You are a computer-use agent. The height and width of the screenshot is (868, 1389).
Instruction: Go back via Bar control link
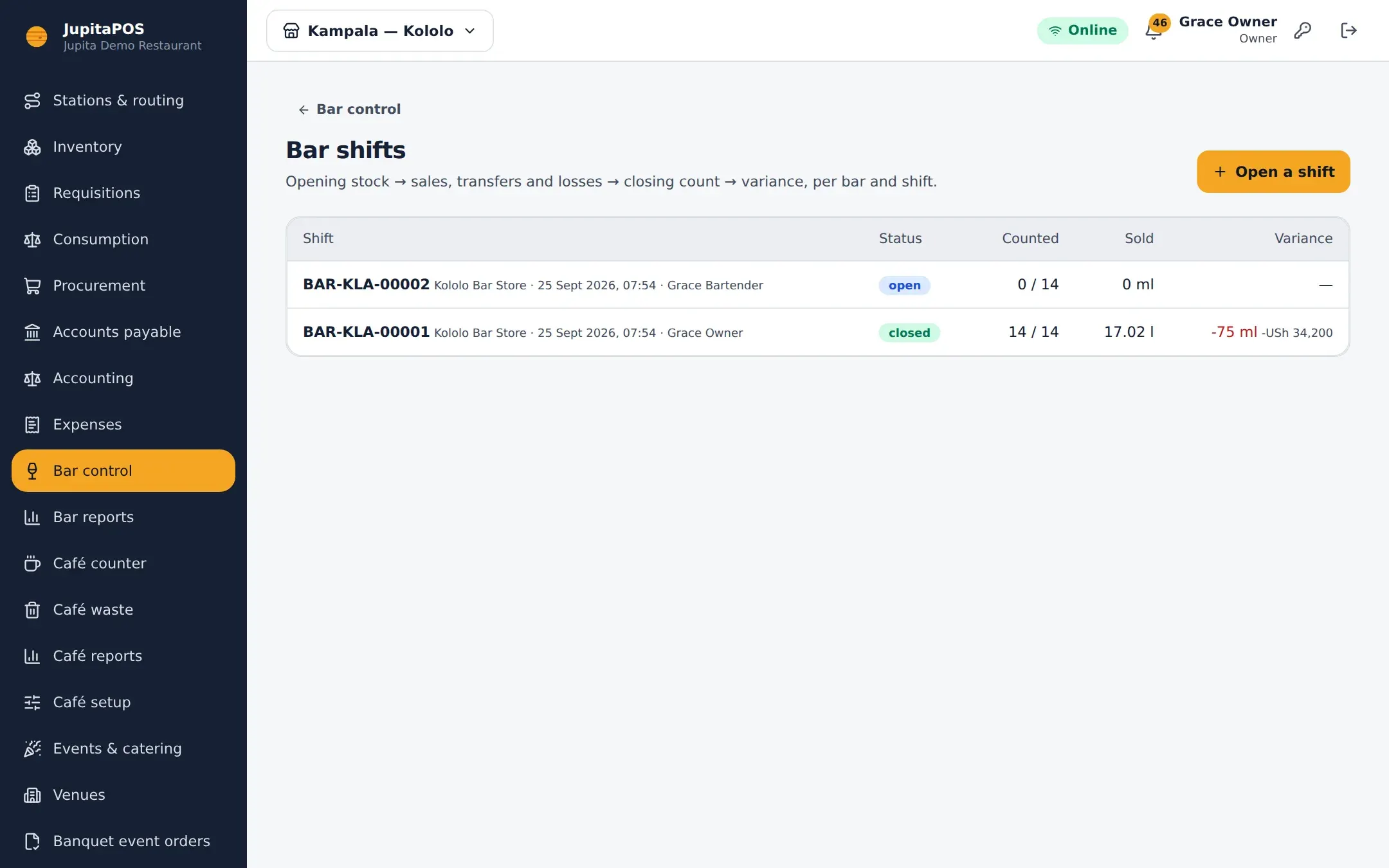[349, 109]
